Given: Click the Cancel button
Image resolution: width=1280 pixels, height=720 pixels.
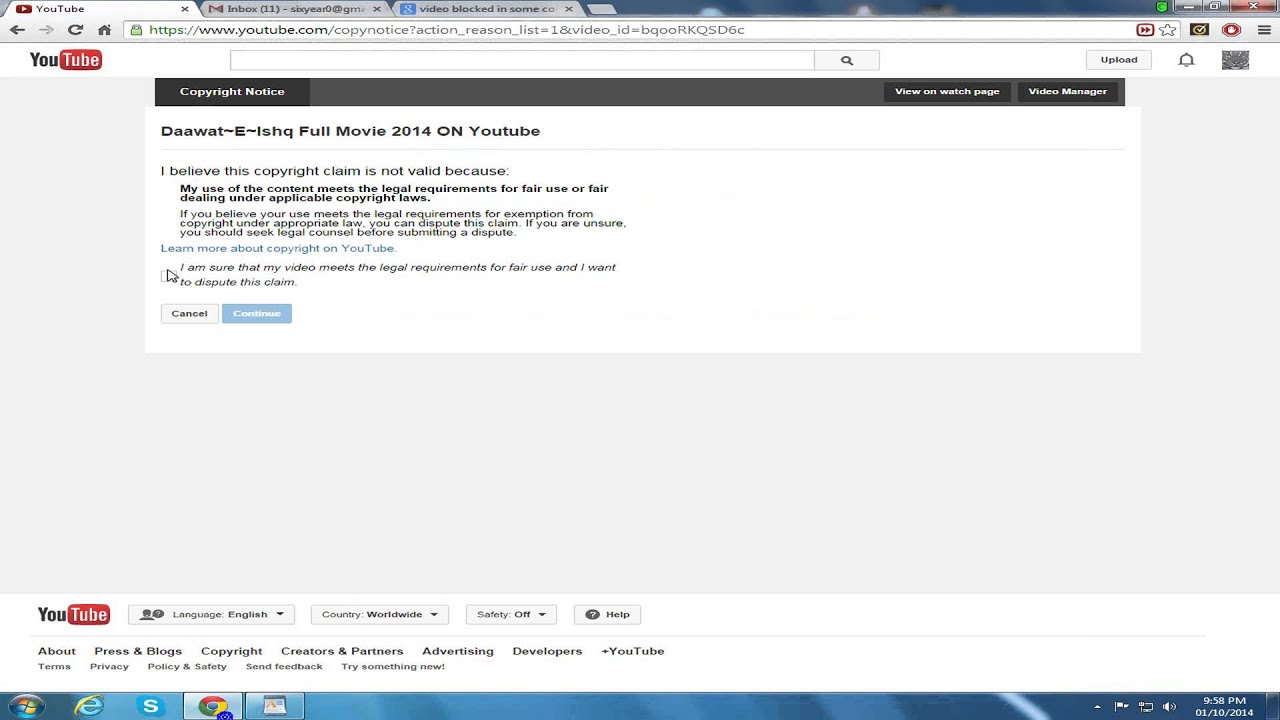Looking at the screenshot, I should click(189, 314).
